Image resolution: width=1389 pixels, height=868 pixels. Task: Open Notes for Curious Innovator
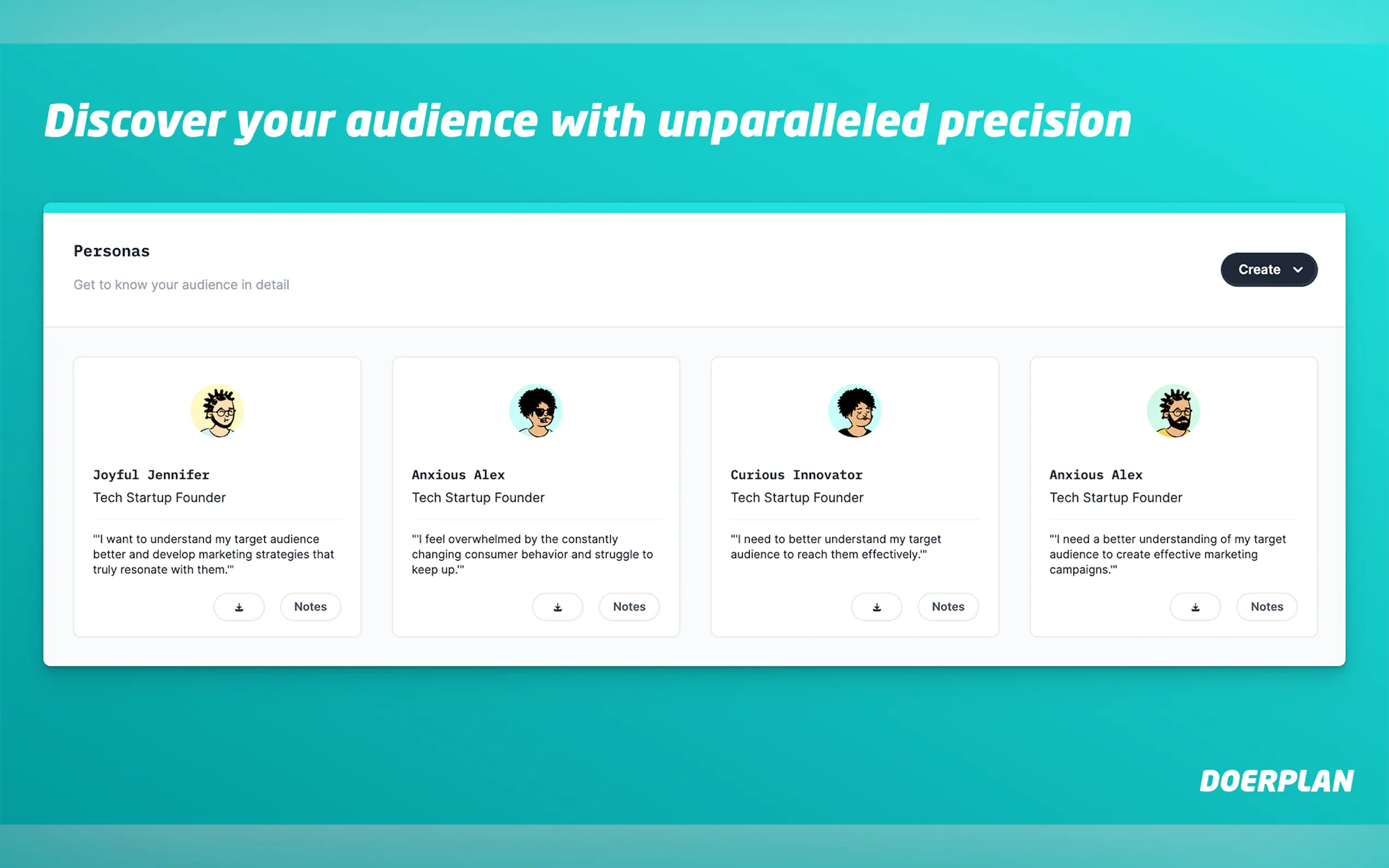(948, 607)
